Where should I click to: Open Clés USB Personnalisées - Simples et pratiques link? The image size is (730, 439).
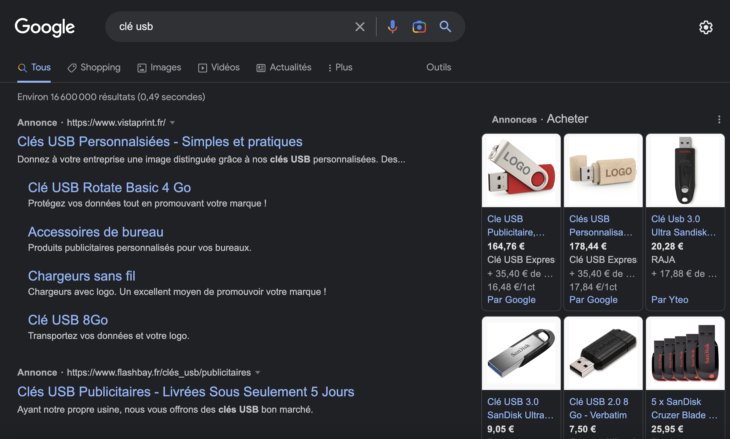point(160,142)
